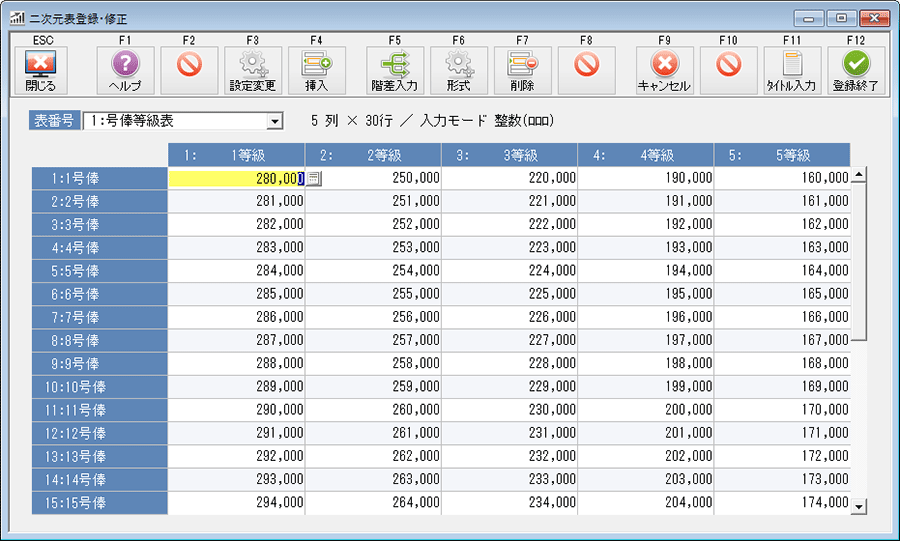Select row header 8:8号俸
Screen dimensions: 900x541
(99, 340)
